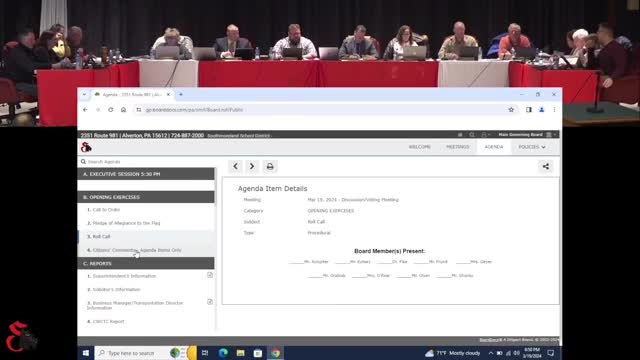The height and width of the screenshot is (360, 640).
Task: Click the Windows search box
Action: pyautogui.click(x=145, y=353)
